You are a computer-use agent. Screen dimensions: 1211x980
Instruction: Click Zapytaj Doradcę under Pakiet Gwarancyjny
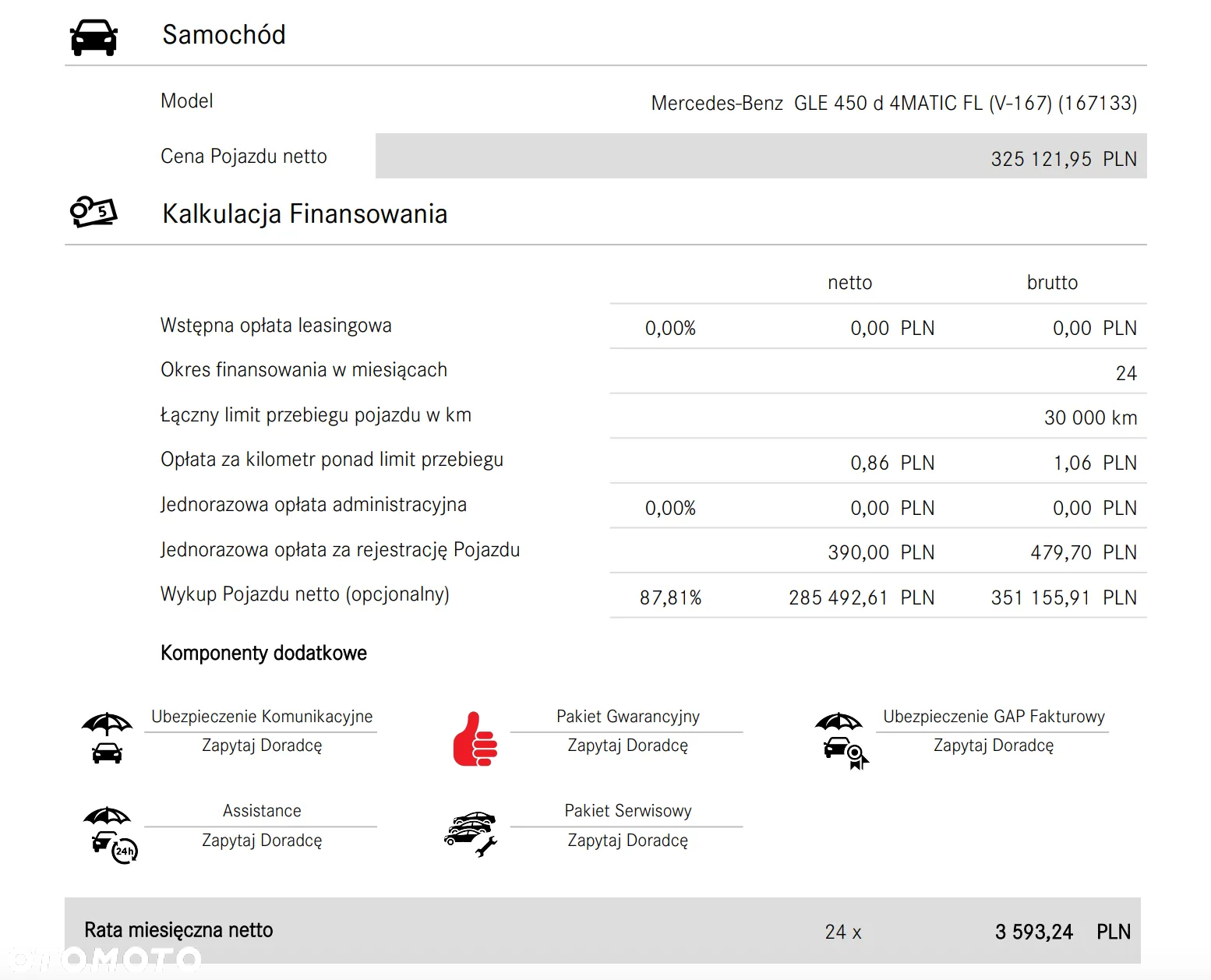(628, 746)
